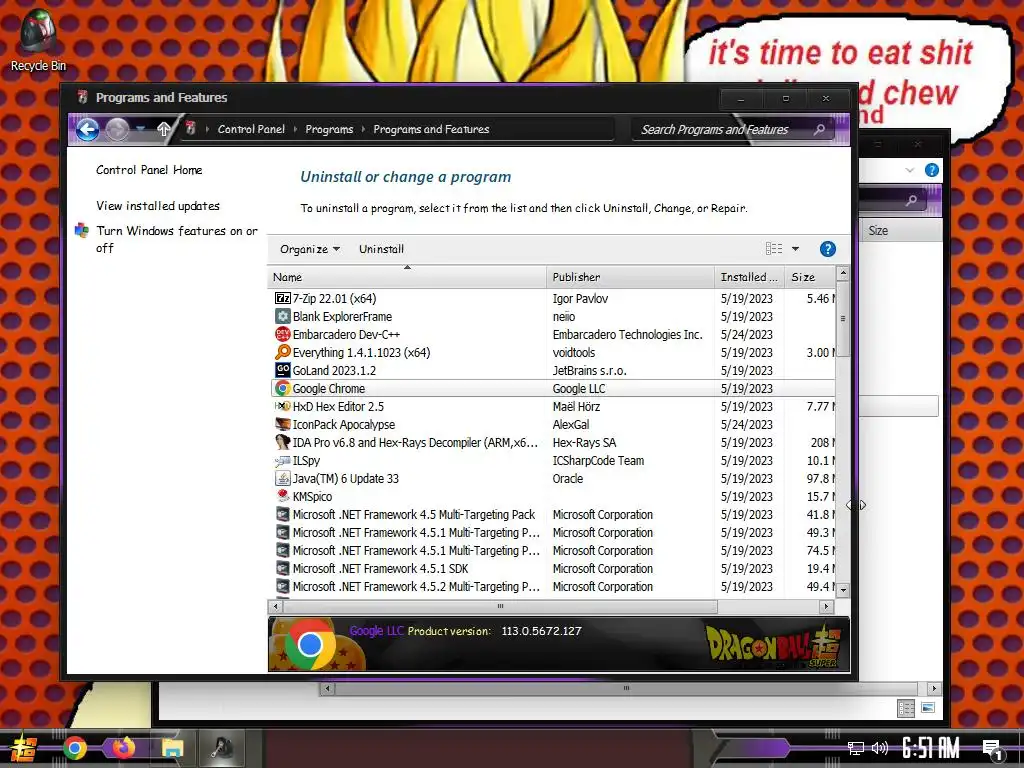Open File Explorer from the taskbar
Image resolution: width=1024 pixels, height=768 pixels.
(172, 748)
